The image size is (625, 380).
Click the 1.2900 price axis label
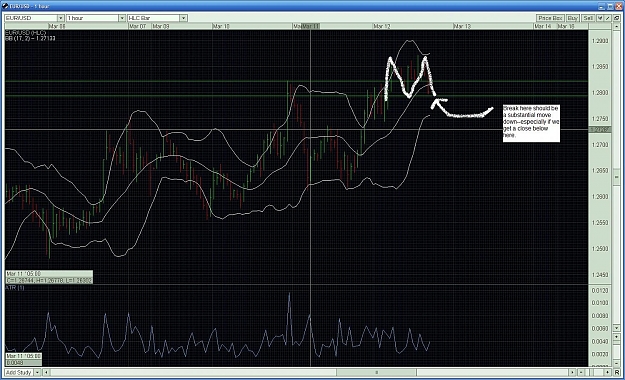click(600, 41)
